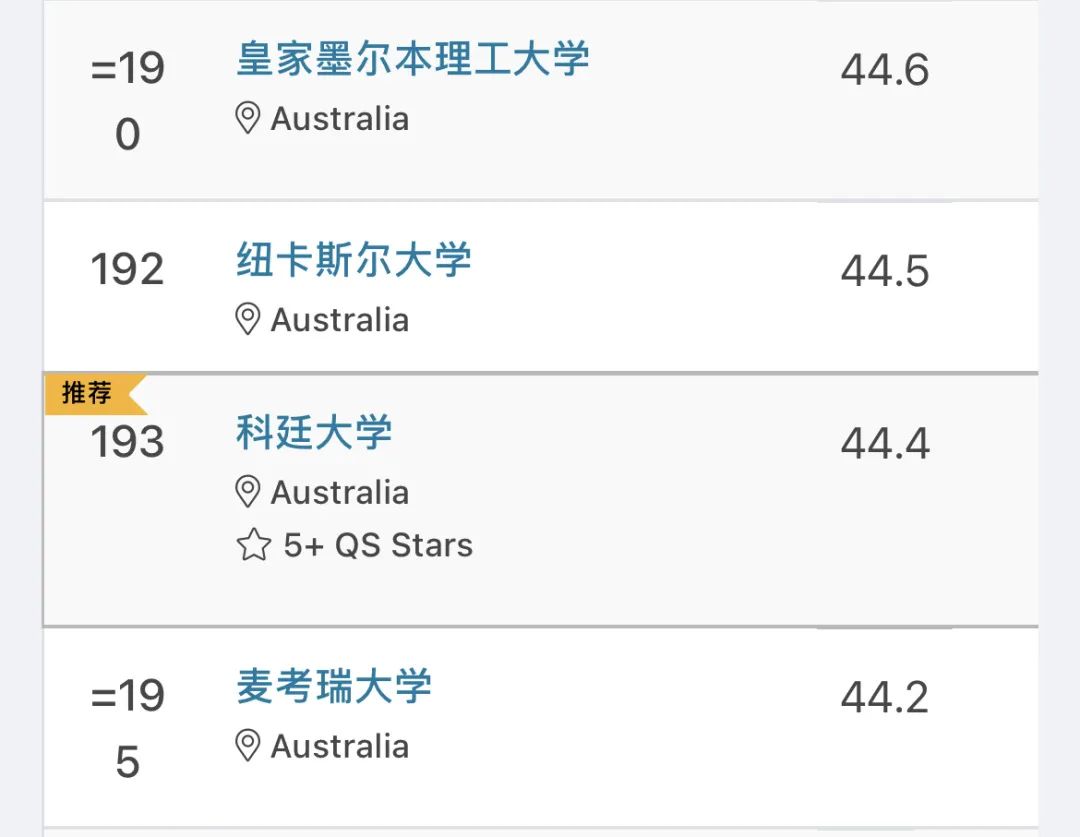The height and width of the screenshot is (837, 1080).
Task: Select the =190 rank entry
Action: click(x=127, y=101)
